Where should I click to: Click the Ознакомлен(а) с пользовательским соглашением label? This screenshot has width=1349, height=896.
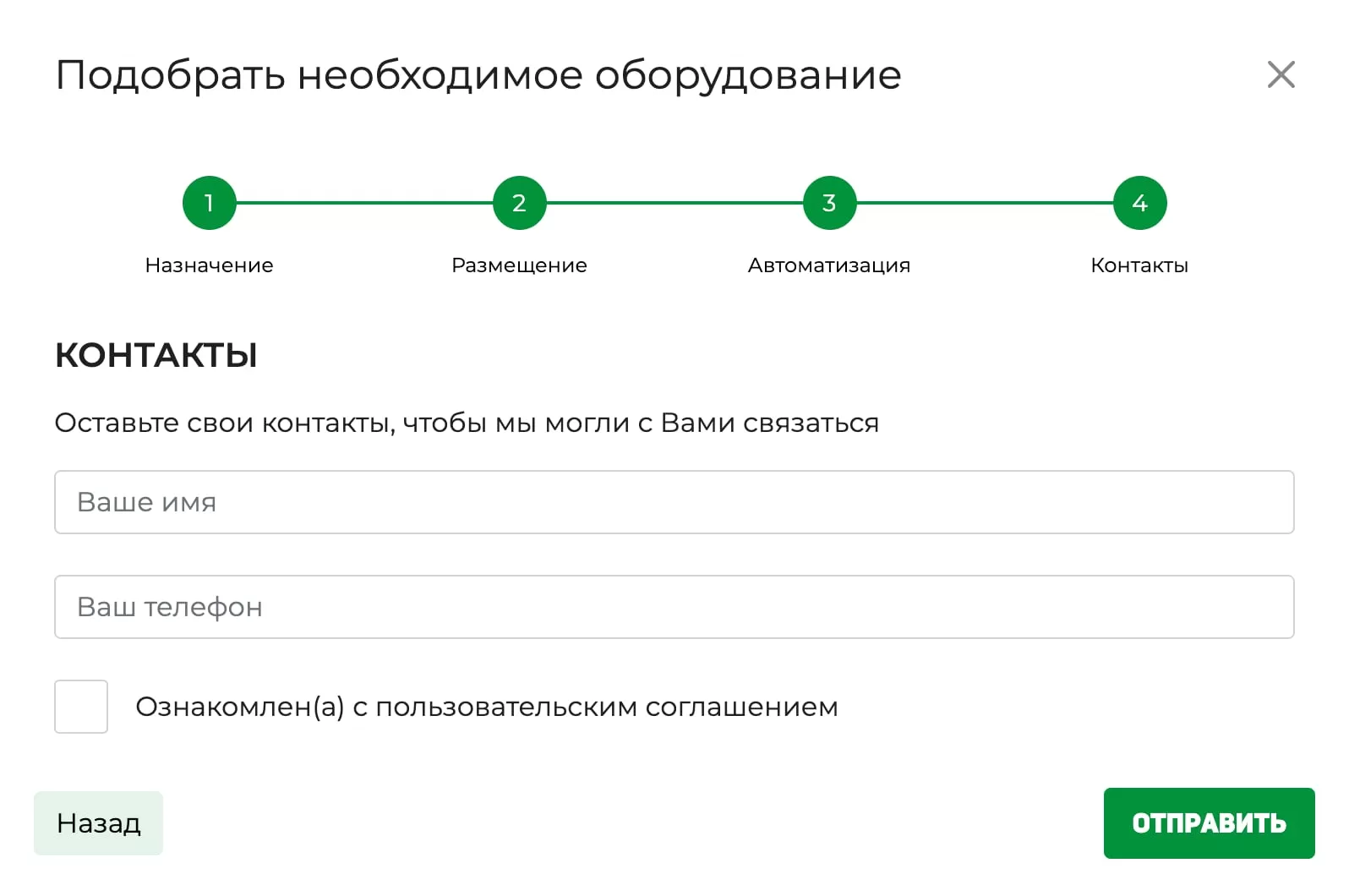pos(486,707)
